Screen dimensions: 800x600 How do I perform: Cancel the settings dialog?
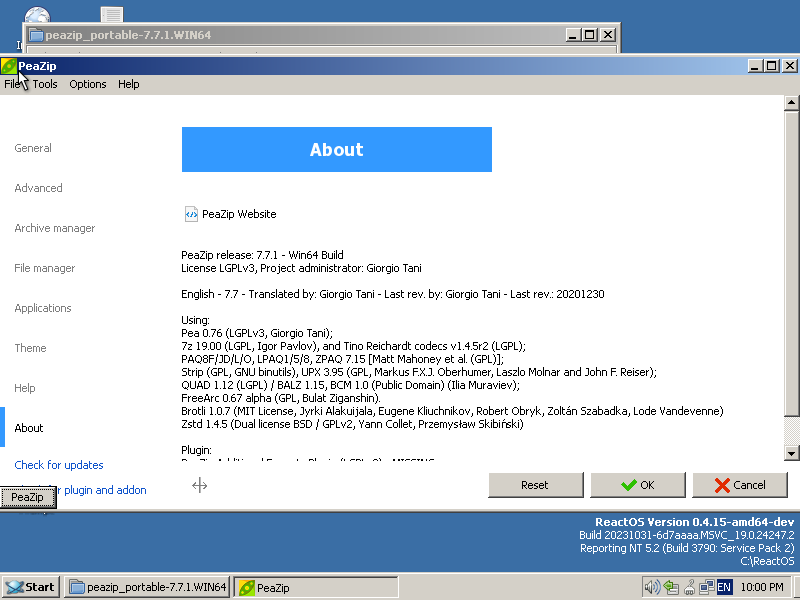tap(740, 485)
